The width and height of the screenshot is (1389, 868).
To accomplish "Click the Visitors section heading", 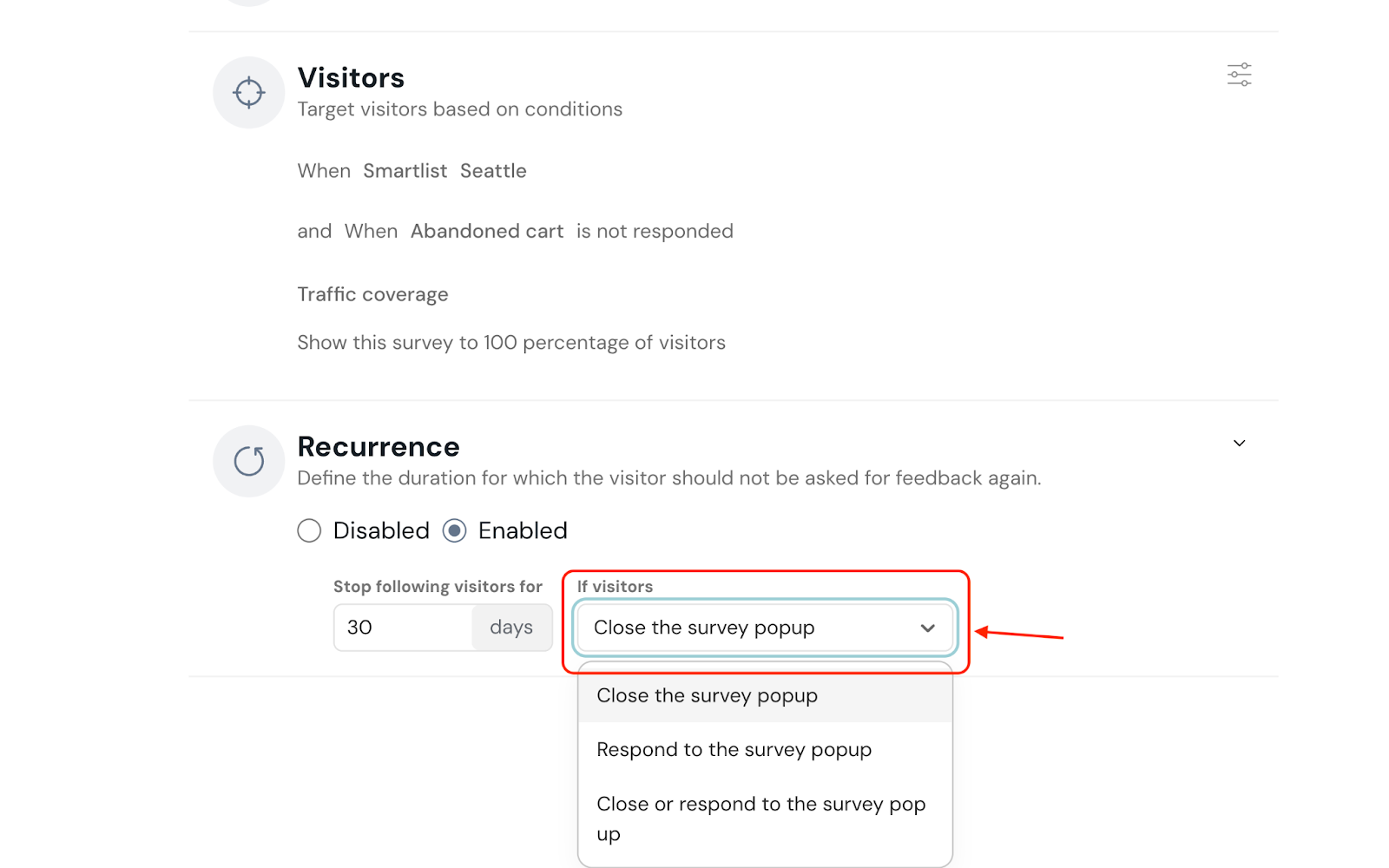I will click(351, 78).
